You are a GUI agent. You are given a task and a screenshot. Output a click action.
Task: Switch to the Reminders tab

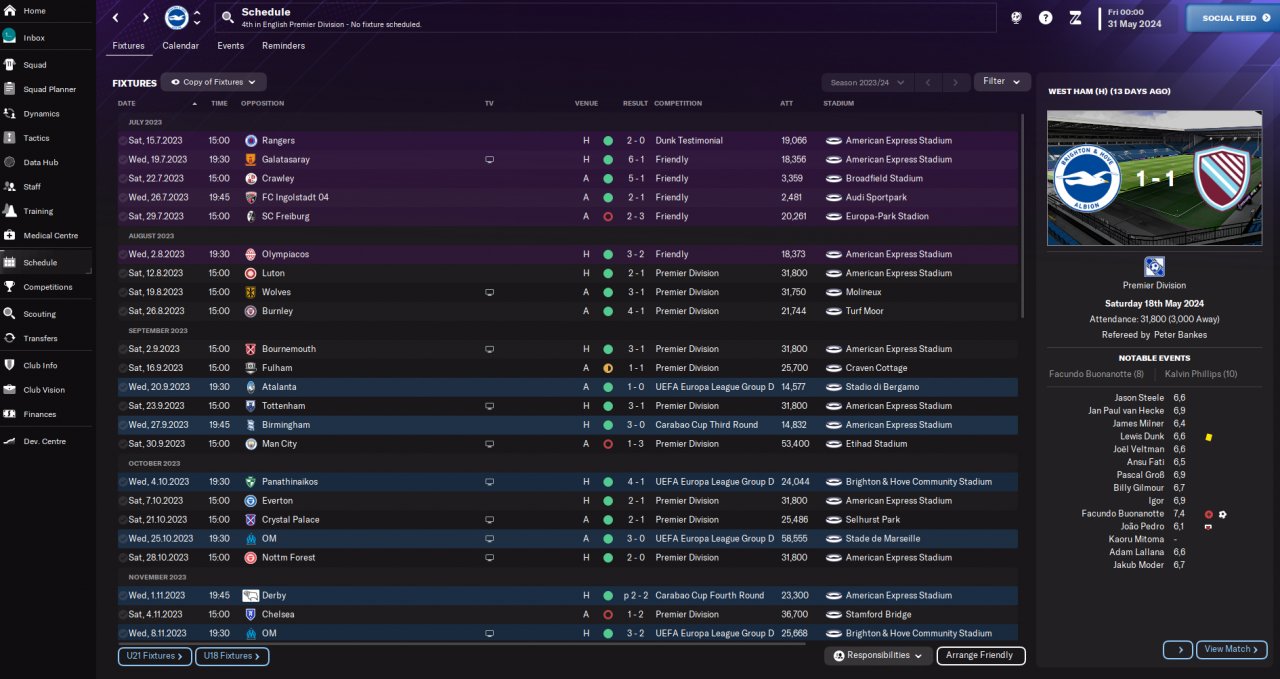[x=283, y=46]
